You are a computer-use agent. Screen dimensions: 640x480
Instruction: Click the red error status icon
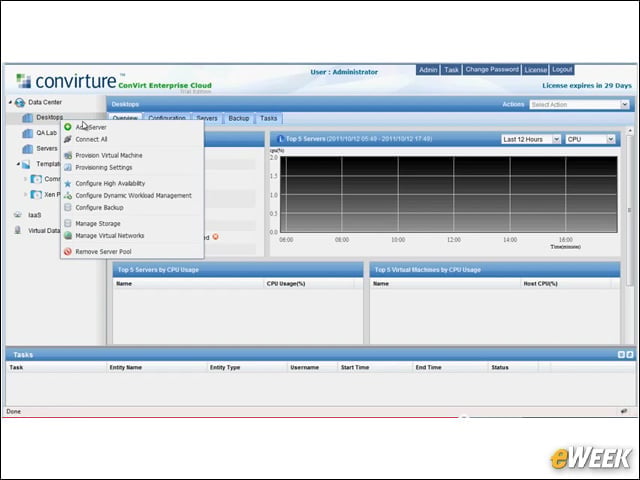(x=216, y=237)
